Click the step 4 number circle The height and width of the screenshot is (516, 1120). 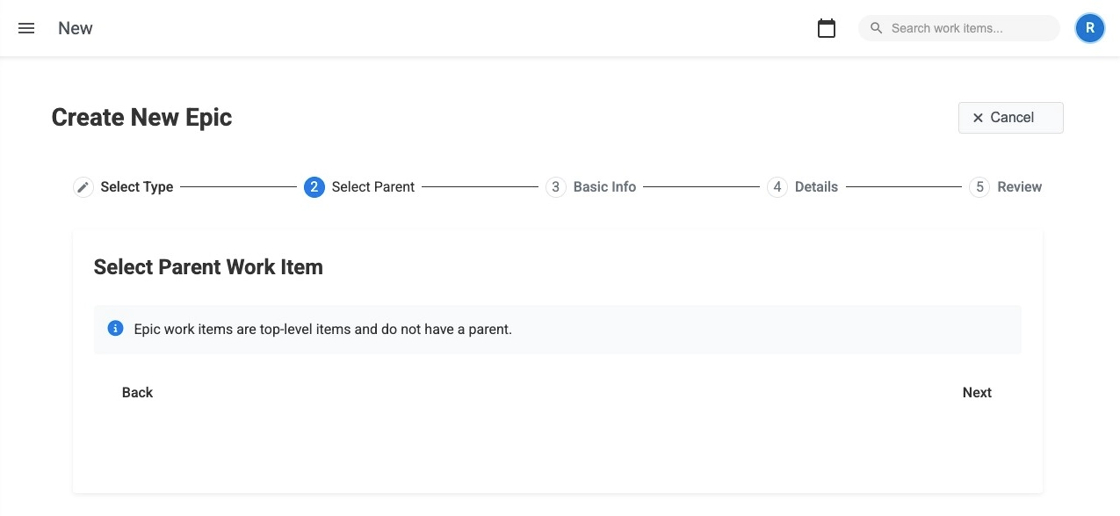pyautogui.click(x=777, y=187)
